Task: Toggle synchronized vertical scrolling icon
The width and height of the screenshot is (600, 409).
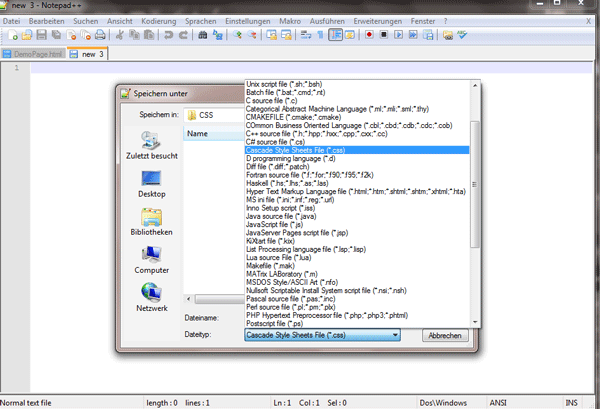Action: pos(271,35)
